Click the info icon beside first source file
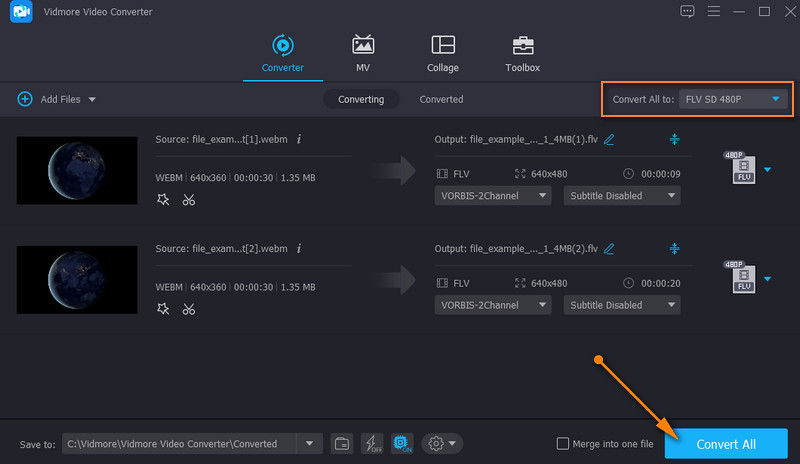Screen dimensions: 800x464 (299, 139)
